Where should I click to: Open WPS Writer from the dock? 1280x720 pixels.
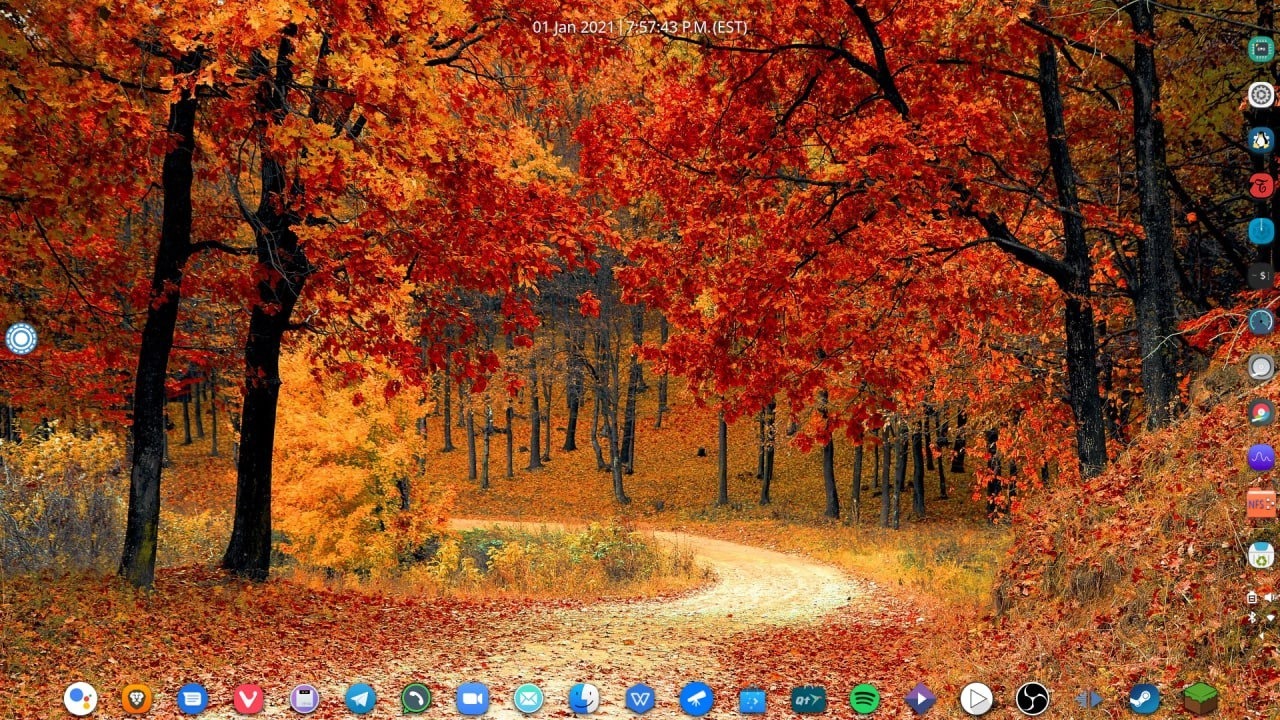pos(640,698)
